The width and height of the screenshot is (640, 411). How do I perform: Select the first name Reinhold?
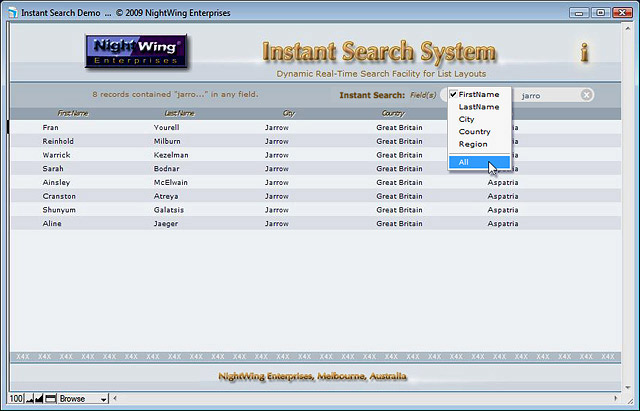(58, 141)
